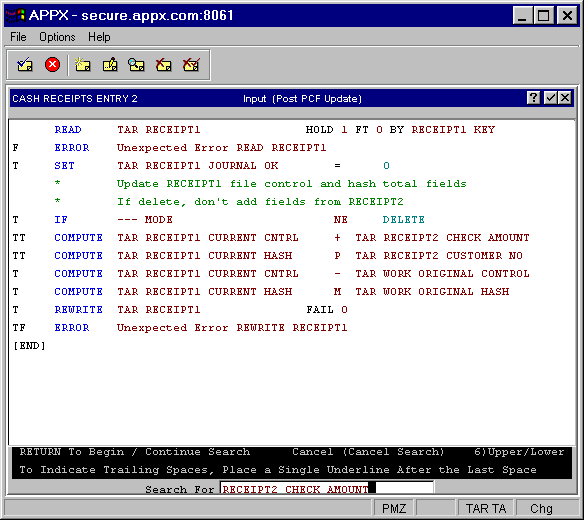Click the Search For input field

(327, 488)
